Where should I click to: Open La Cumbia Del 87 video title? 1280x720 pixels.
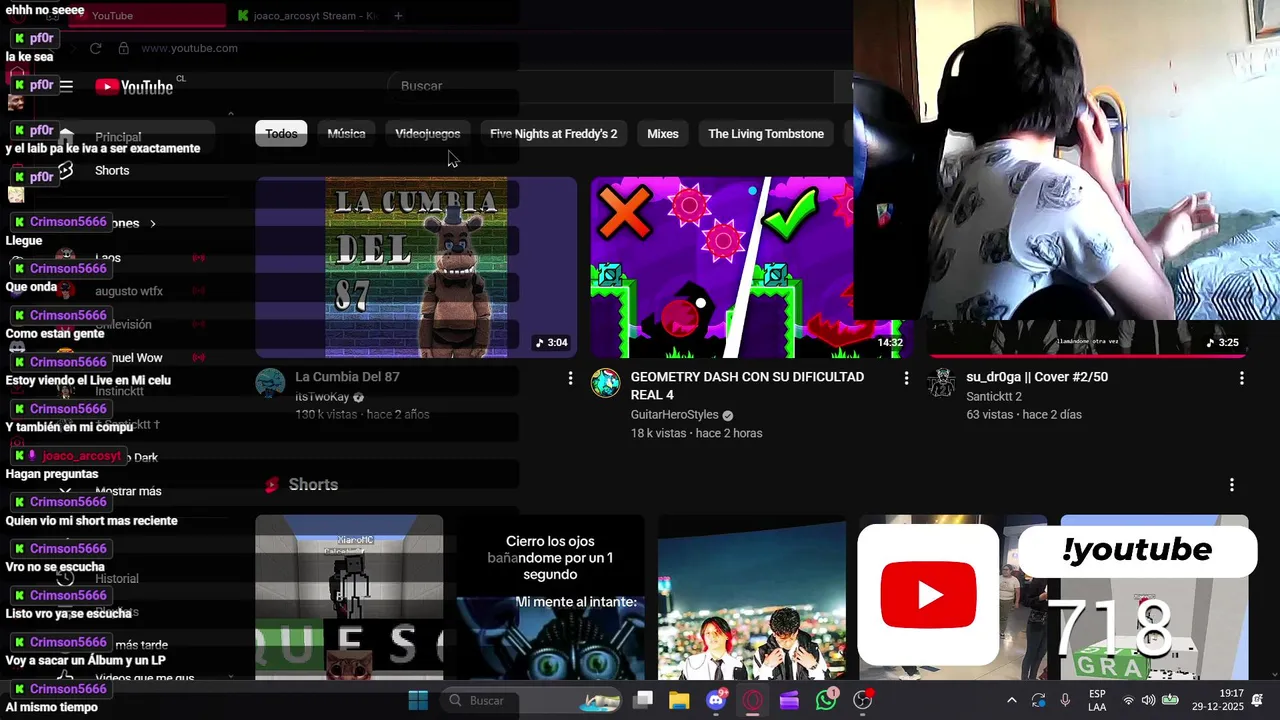[347, 377]
